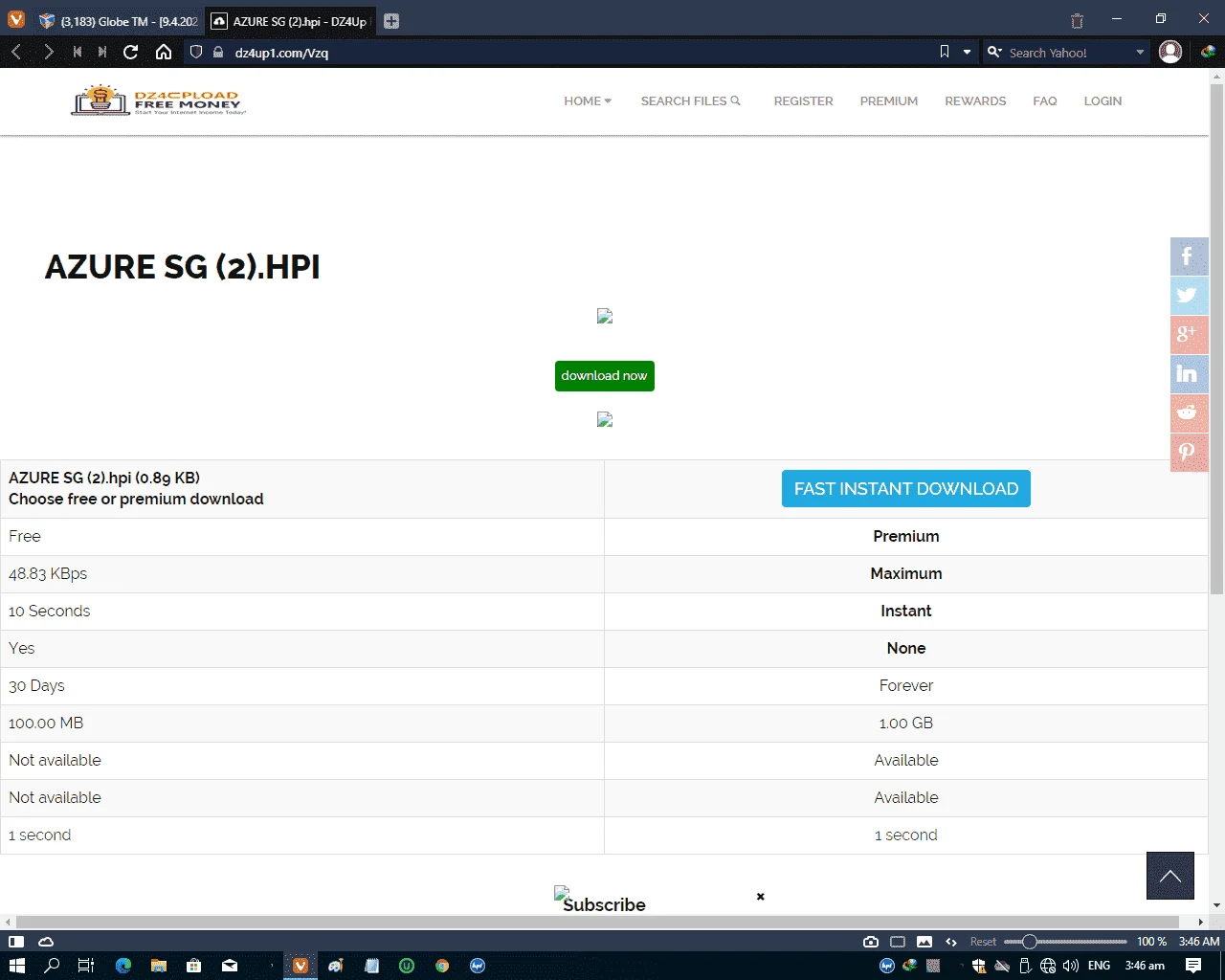Screen dimensions: 1225x980
Task: Open the colorful extension icon
Action: 1208,52
